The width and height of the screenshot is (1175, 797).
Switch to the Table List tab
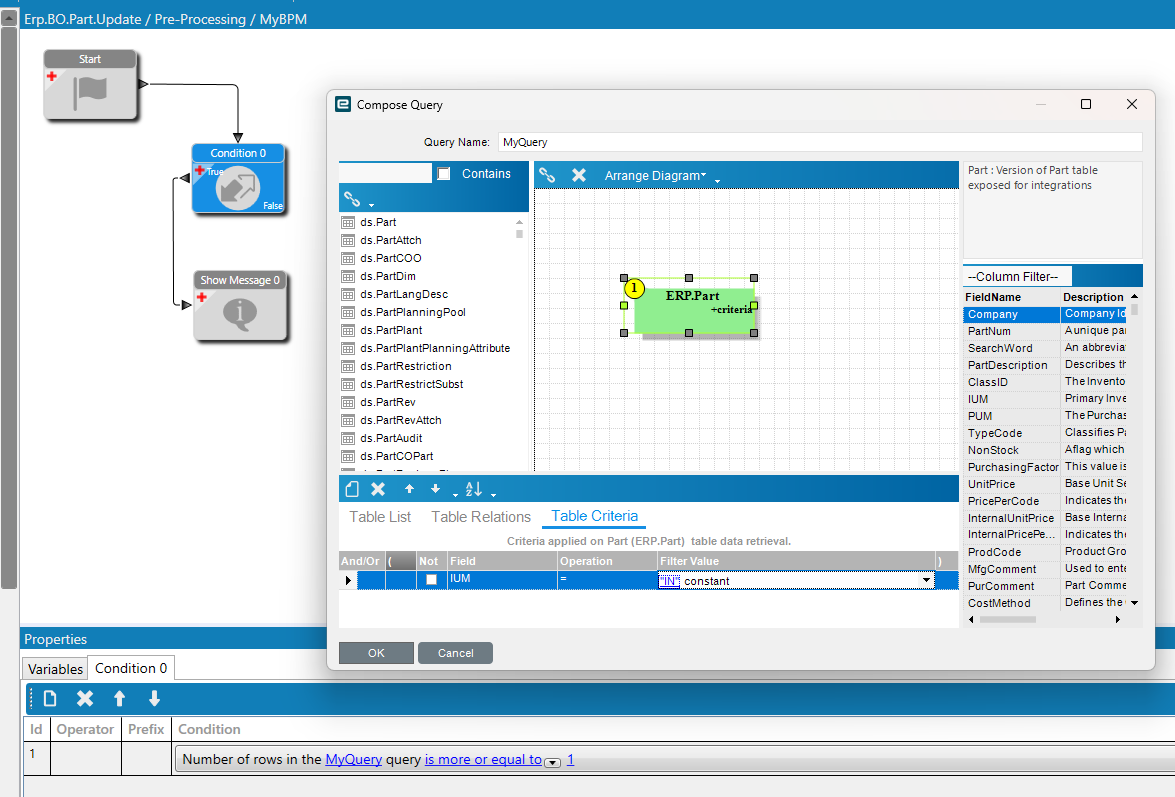[380, 517]
